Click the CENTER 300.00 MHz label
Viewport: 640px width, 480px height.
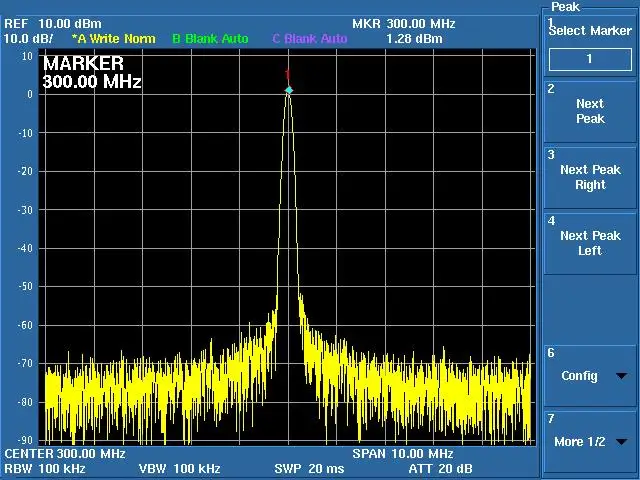click(65, 453)
